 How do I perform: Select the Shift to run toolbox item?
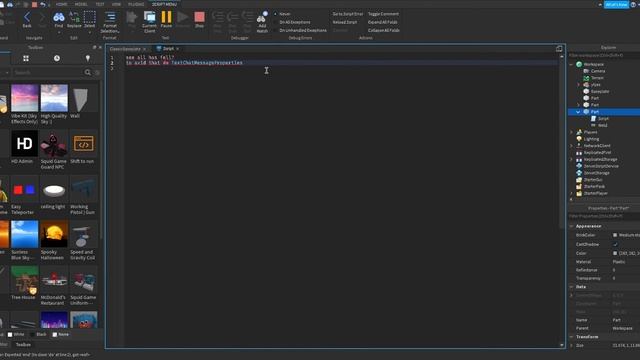point(83,143)
